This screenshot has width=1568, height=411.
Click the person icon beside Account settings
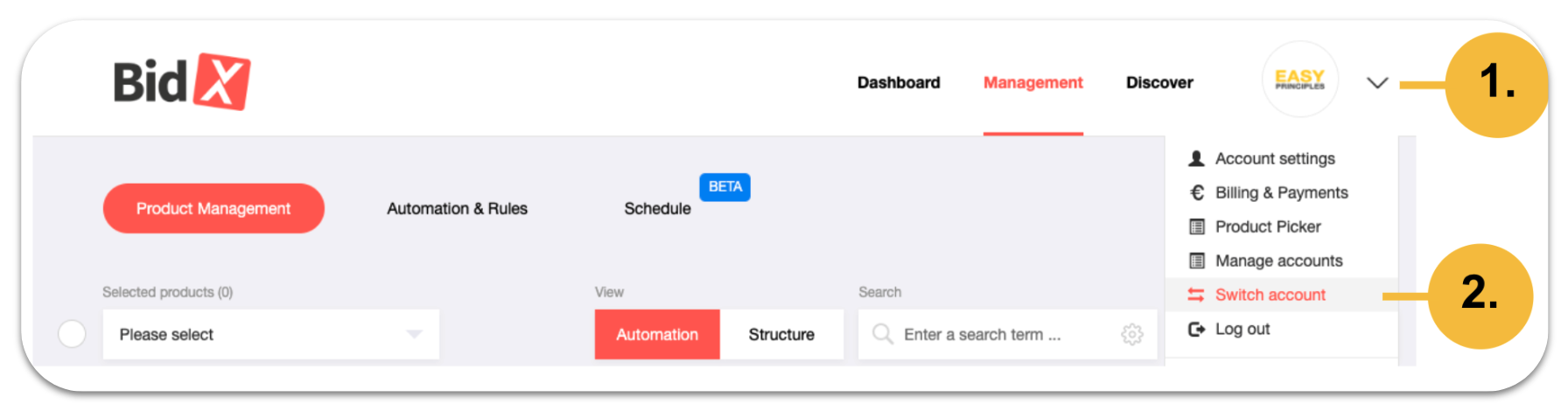click(1196, 158)
